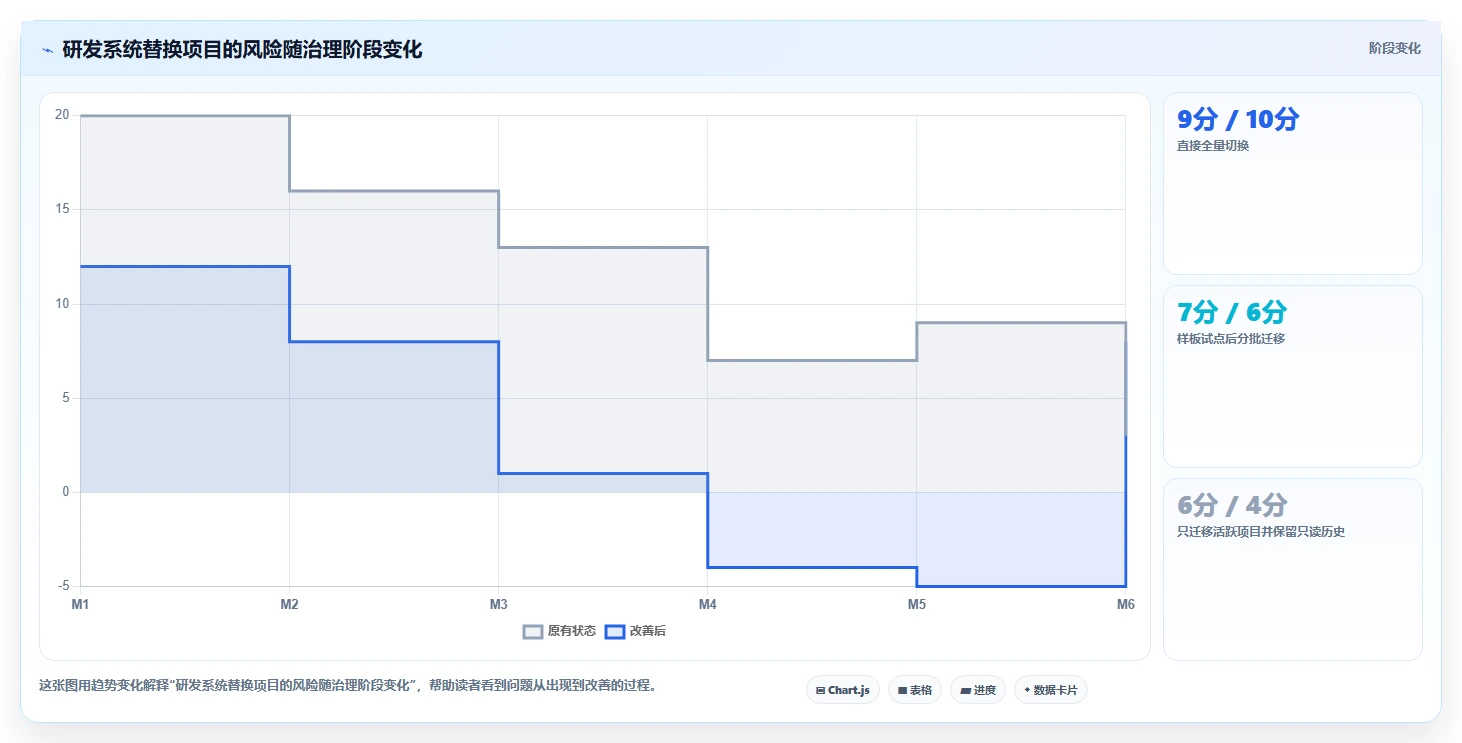Click the description text under the chart
This screenshot has height=743, width=1462.
pos(347,686)
